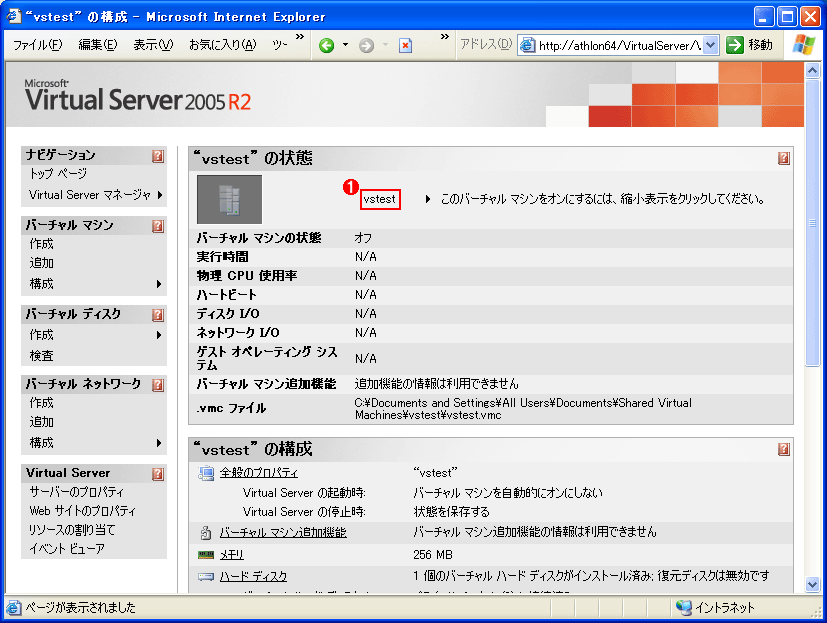827x623 pixels.
Task: Open the vstest name action menu arrow
Action: (428, 199)
